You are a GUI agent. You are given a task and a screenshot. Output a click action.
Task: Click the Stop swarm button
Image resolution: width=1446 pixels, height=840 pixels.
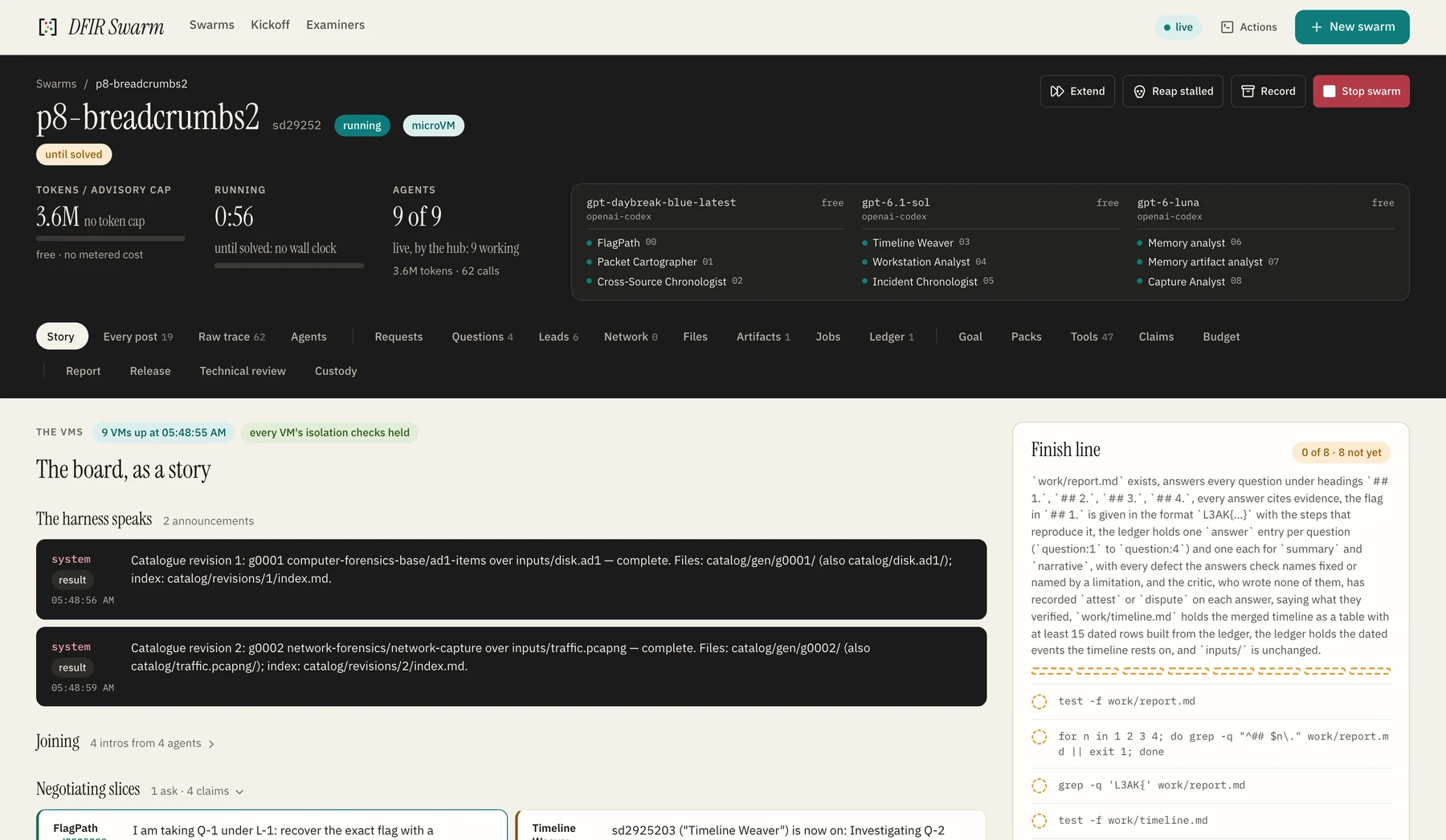(x=1361, y=92)
